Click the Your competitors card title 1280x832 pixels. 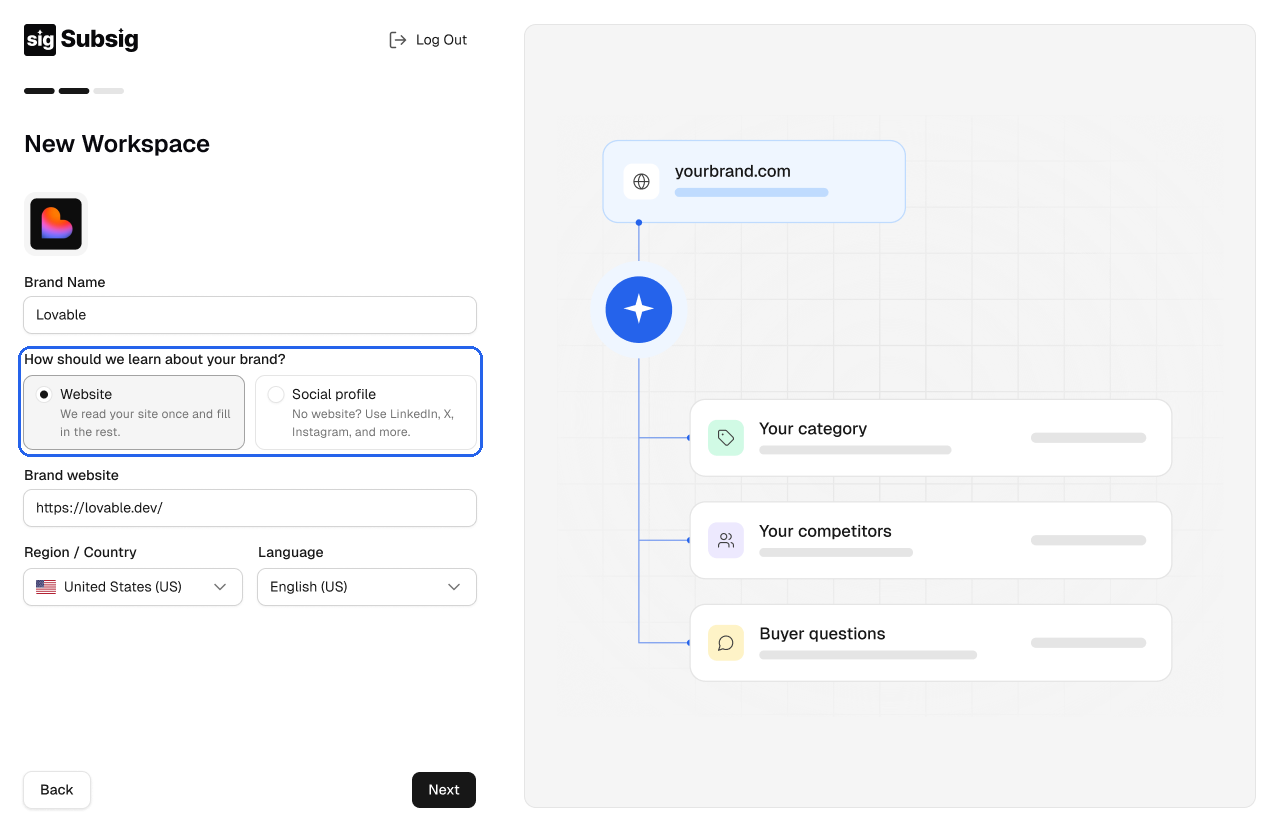click(x=825, y=531)
